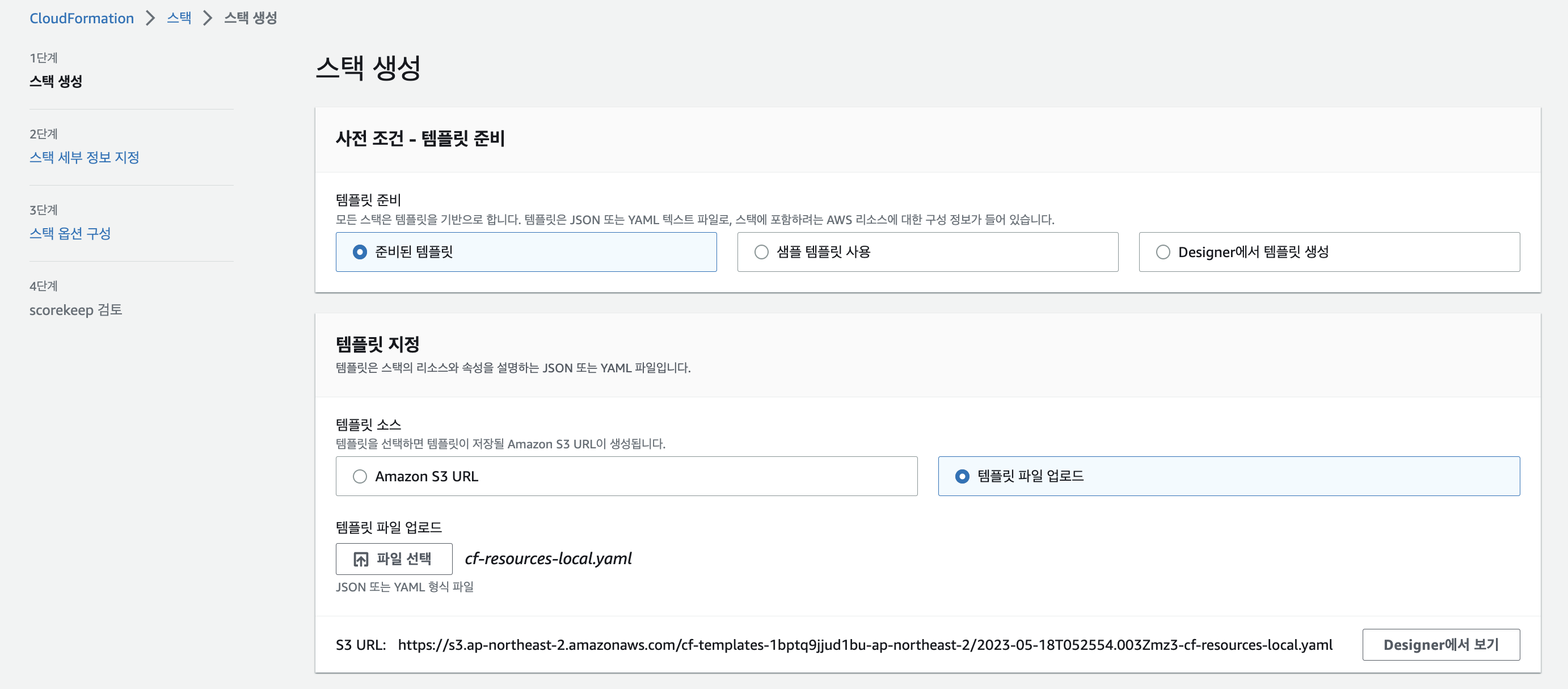Choose Designer에서 템플릿 생성 radio option
The image size is (1568, 689).
pyautogui.click(x=1329, y=251)
